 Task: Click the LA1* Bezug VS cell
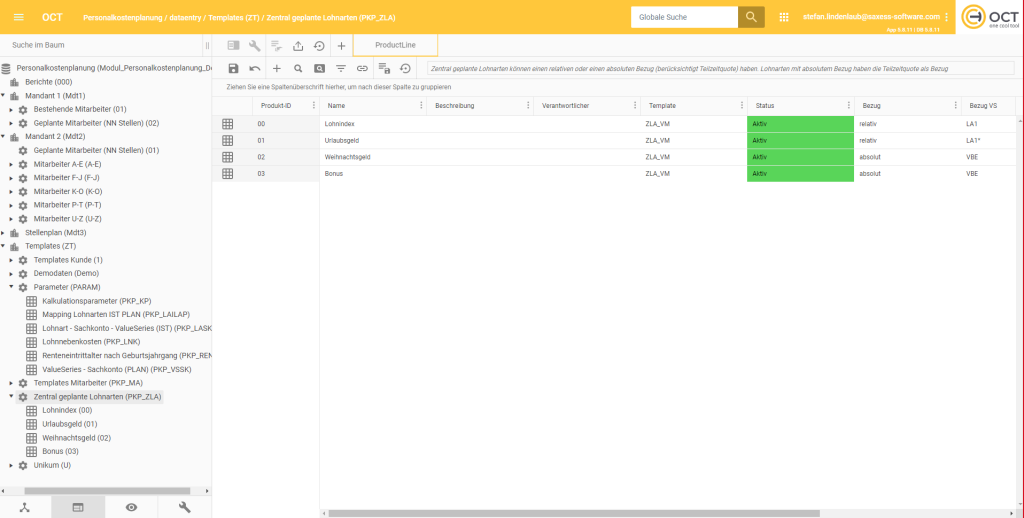988,140
